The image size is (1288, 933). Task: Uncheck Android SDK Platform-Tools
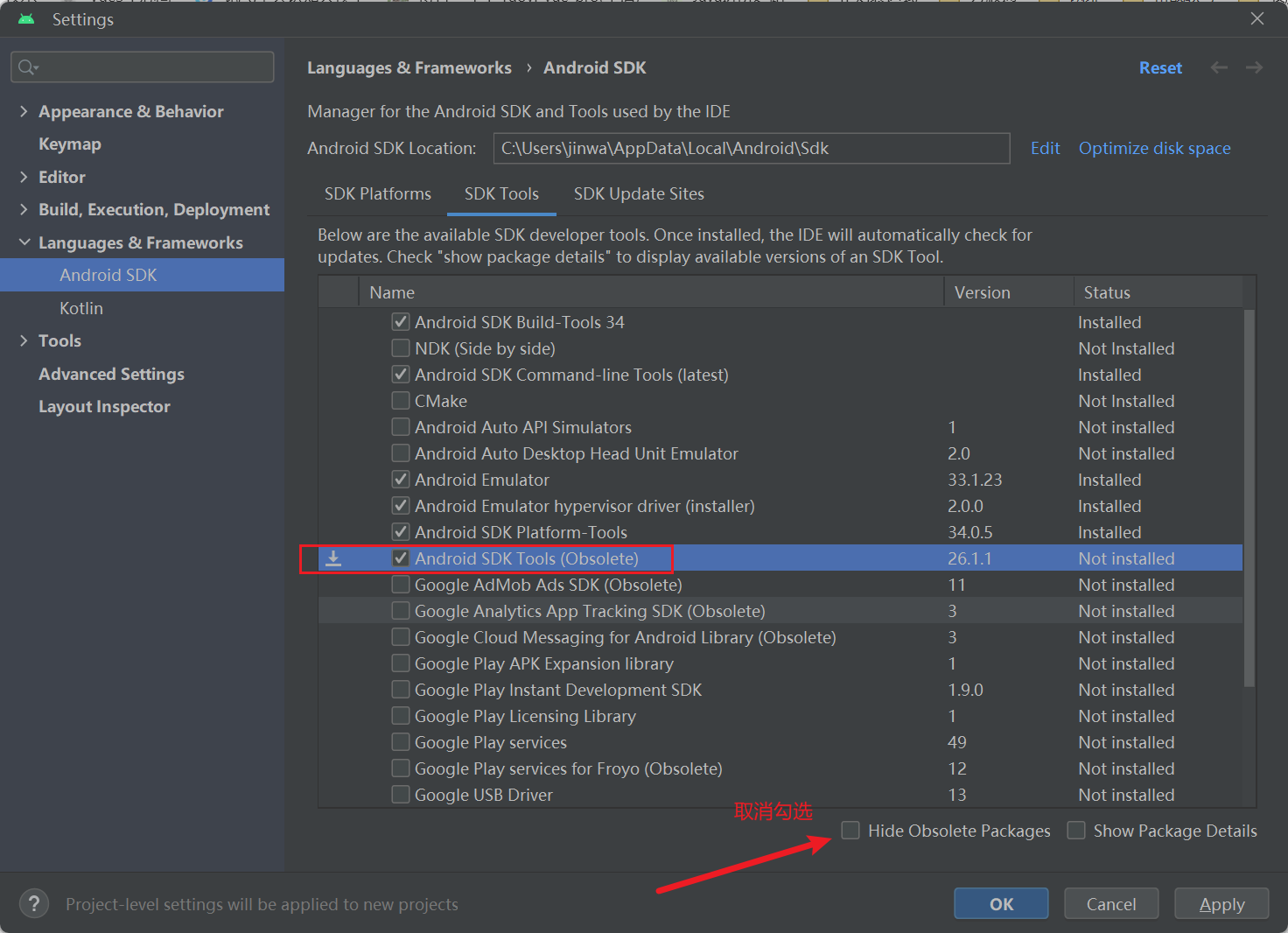coord(401,532)
